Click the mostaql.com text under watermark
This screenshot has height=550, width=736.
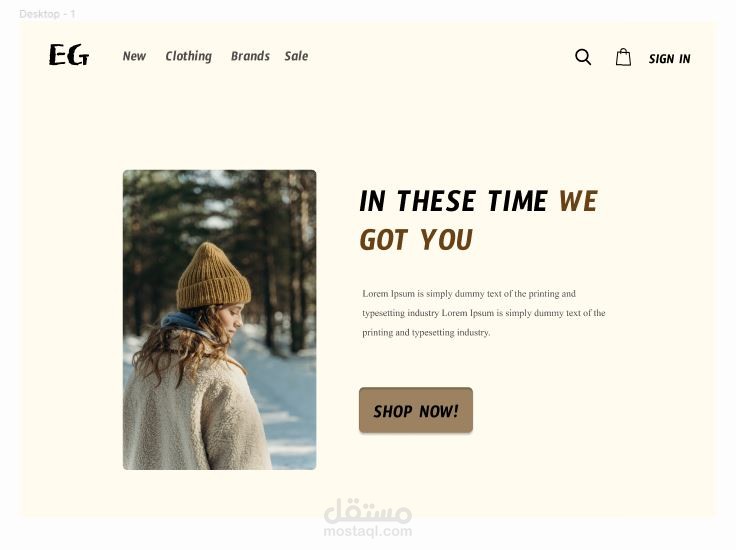(368, 531)
